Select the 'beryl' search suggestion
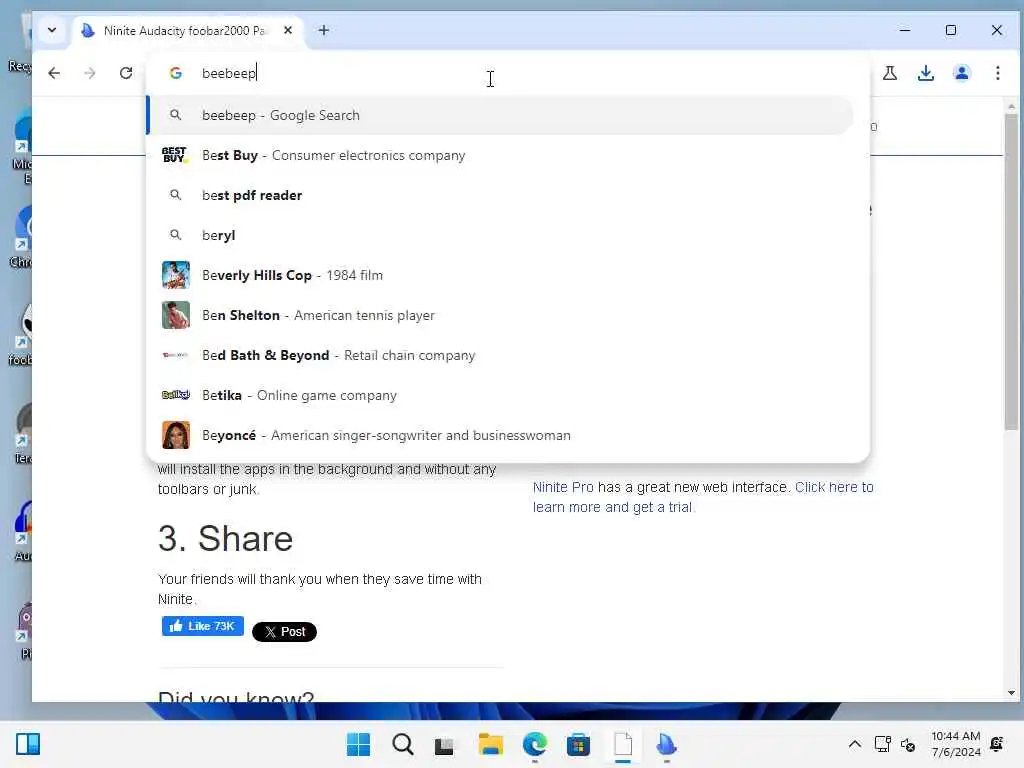Screen dimensions: 1024x768 (501, 235)
